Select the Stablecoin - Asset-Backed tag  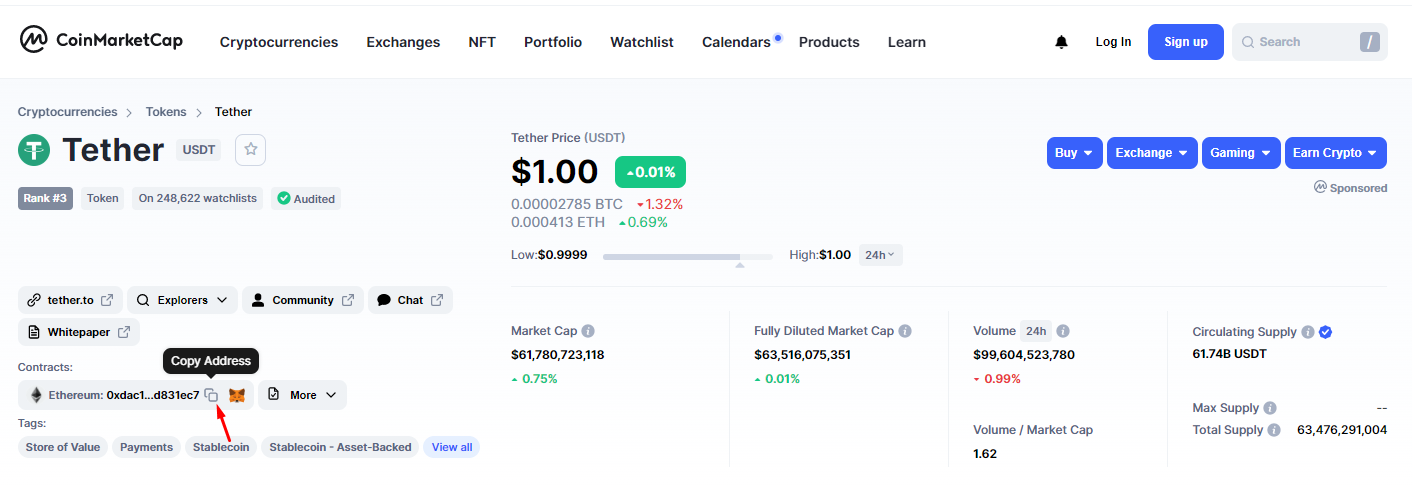pos(340,447)
